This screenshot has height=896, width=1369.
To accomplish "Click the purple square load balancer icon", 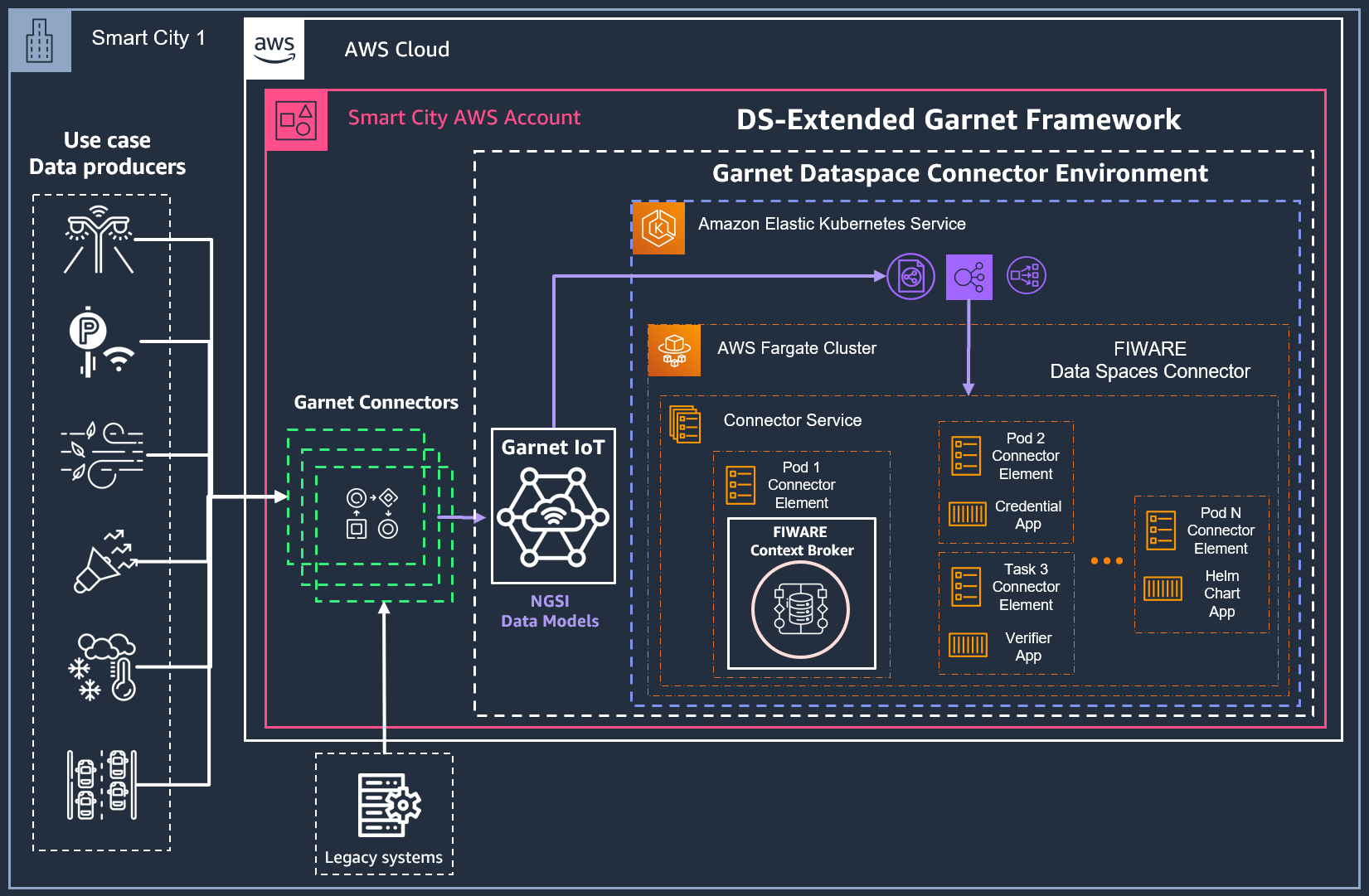I will (969, 277).
